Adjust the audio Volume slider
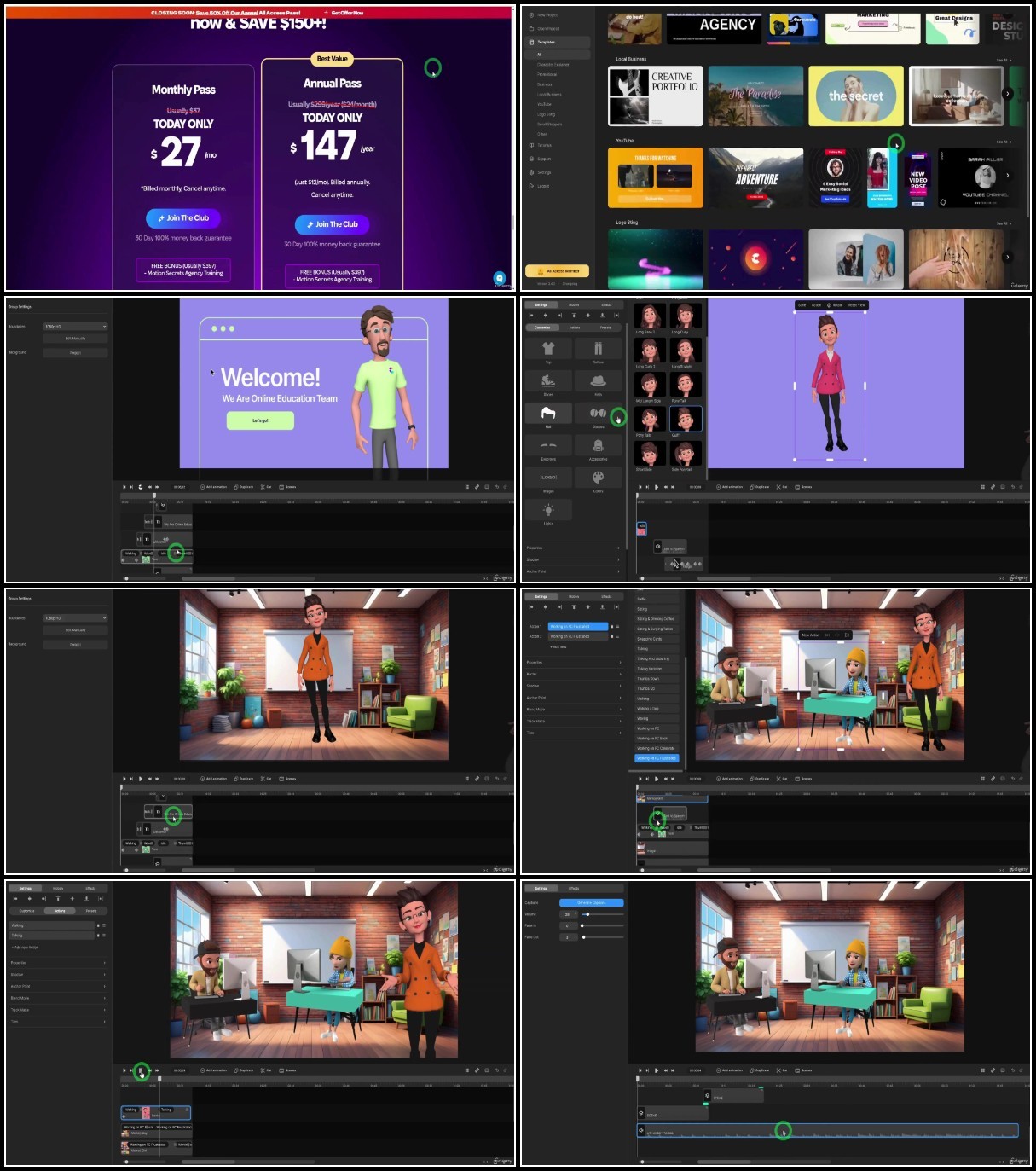Image resolution: width=1036 pixels, height=1171 pixels. 603,914
